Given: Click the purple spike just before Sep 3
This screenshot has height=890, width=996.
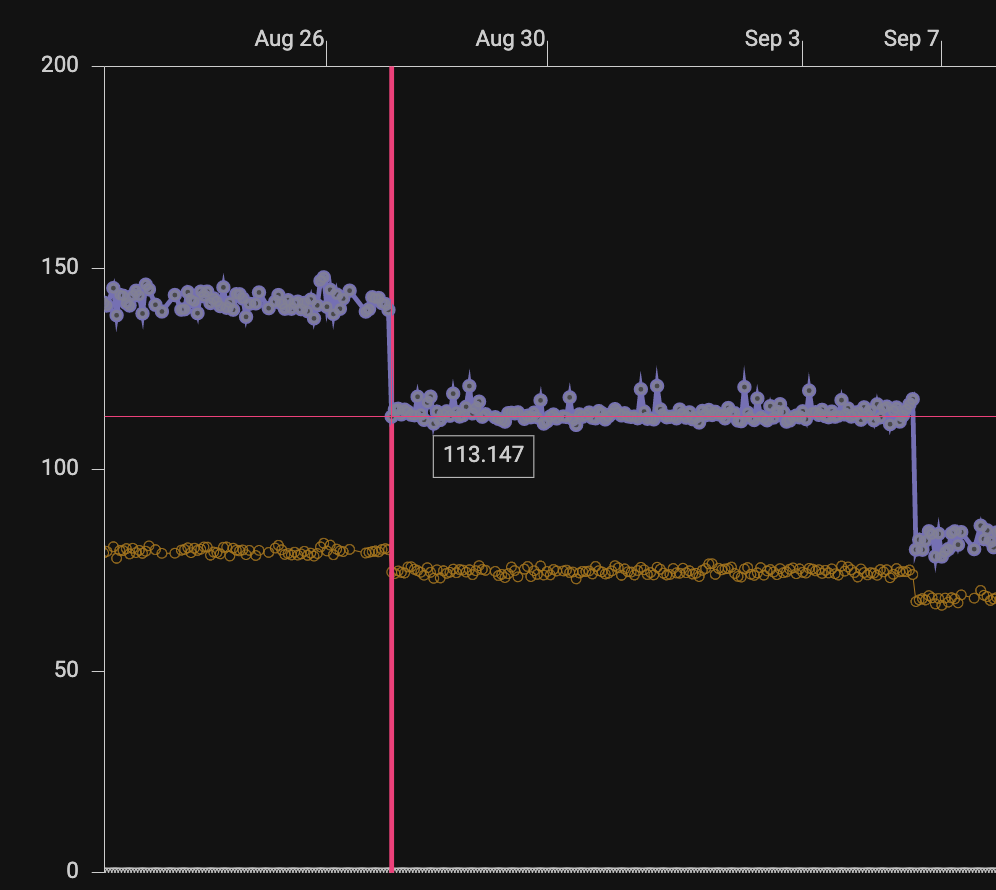Looking at the screenshot, I should point(744,386).
